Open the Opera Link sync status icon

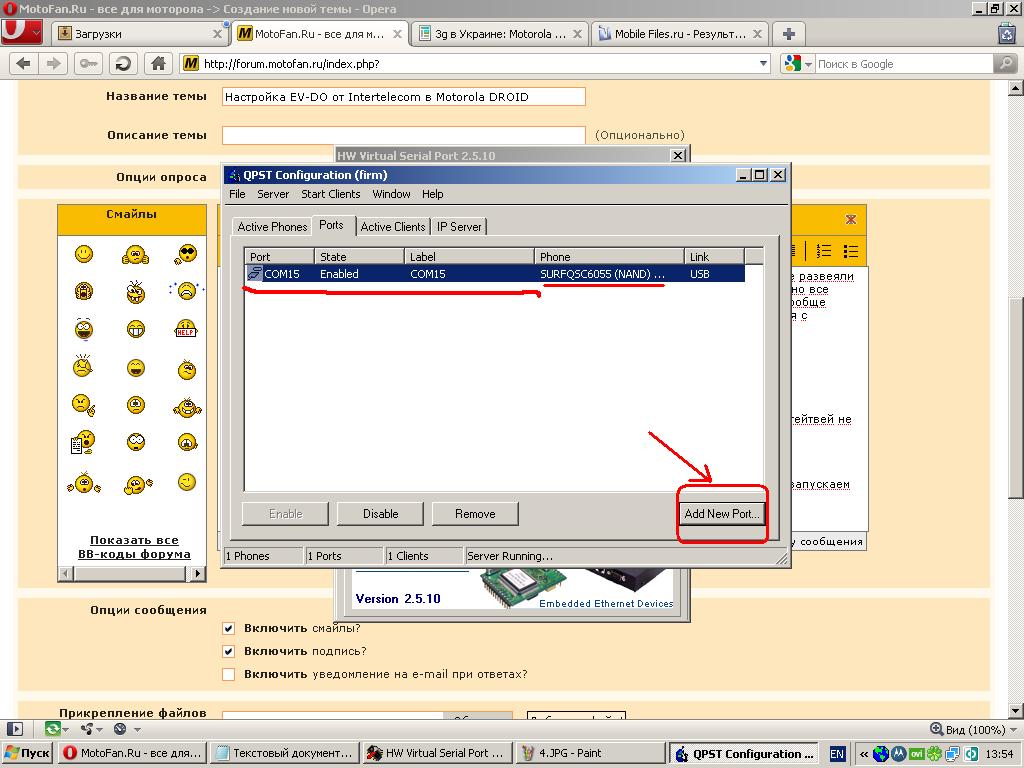coord(53,729)
